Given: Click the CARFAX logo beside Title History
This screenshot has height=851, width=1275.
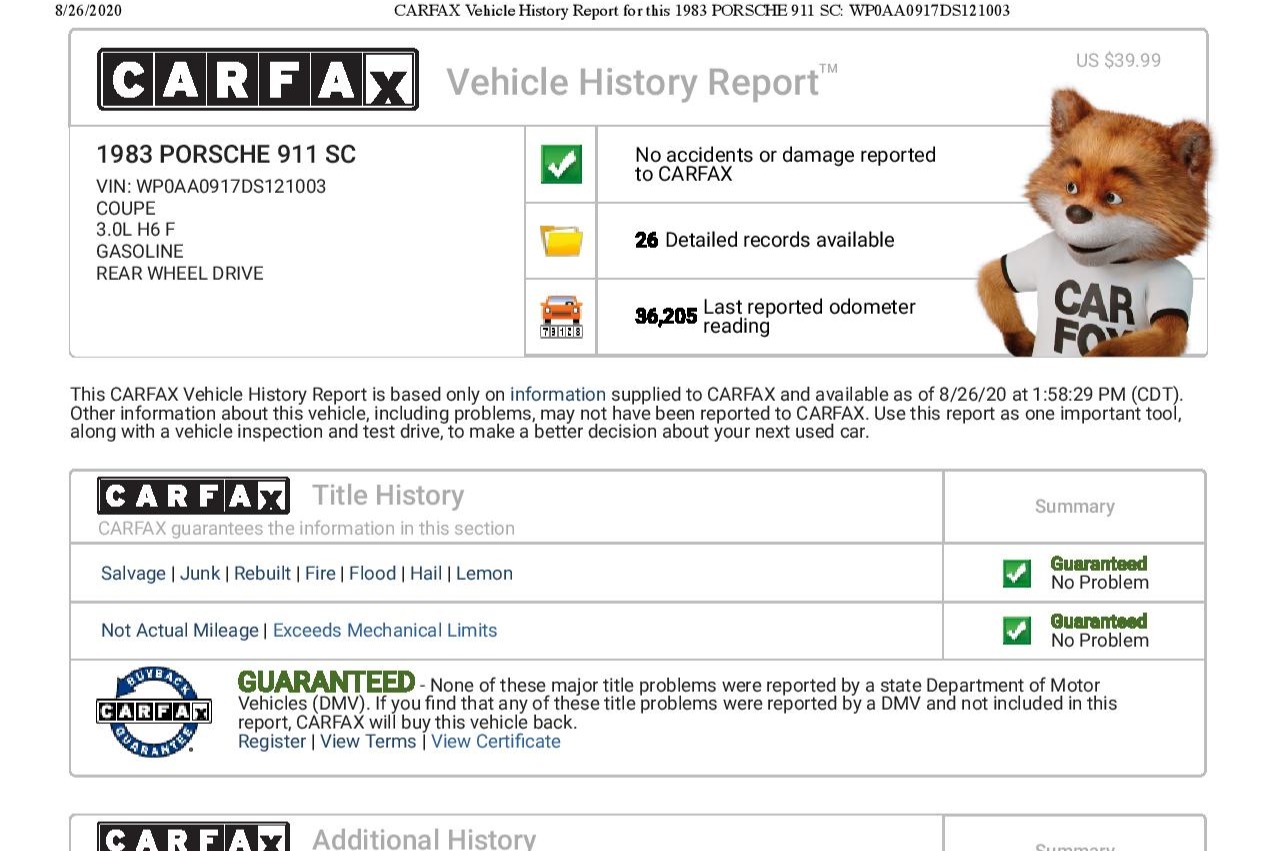Looking at the screenshot, I should 193,496.
